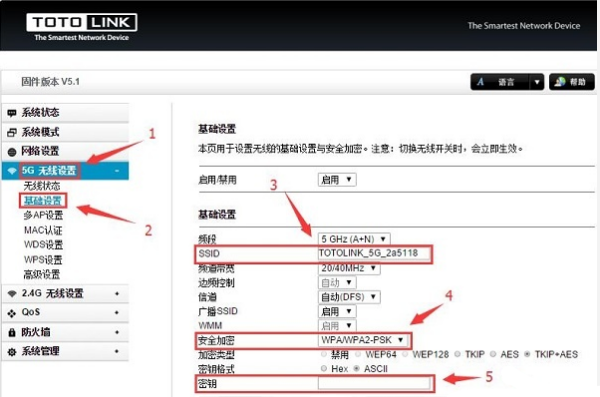Click the 5G 无线设置 wifi icon
The height and width of the screenshot is (397, 600).
click(12, 171)
